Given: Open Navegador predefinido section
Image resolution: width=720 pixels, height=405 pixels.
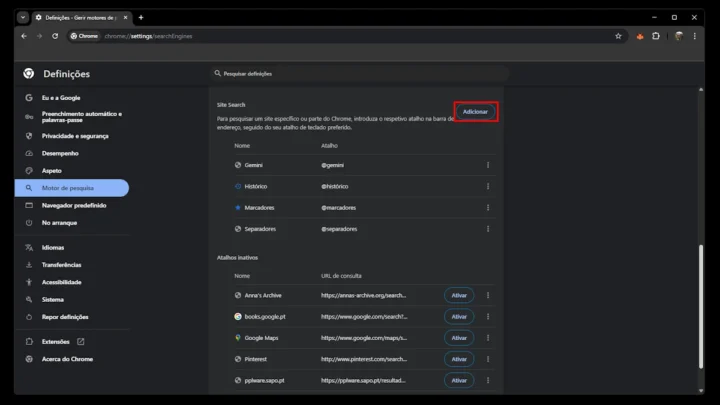Looking at the screenshot, I should 76,205.
